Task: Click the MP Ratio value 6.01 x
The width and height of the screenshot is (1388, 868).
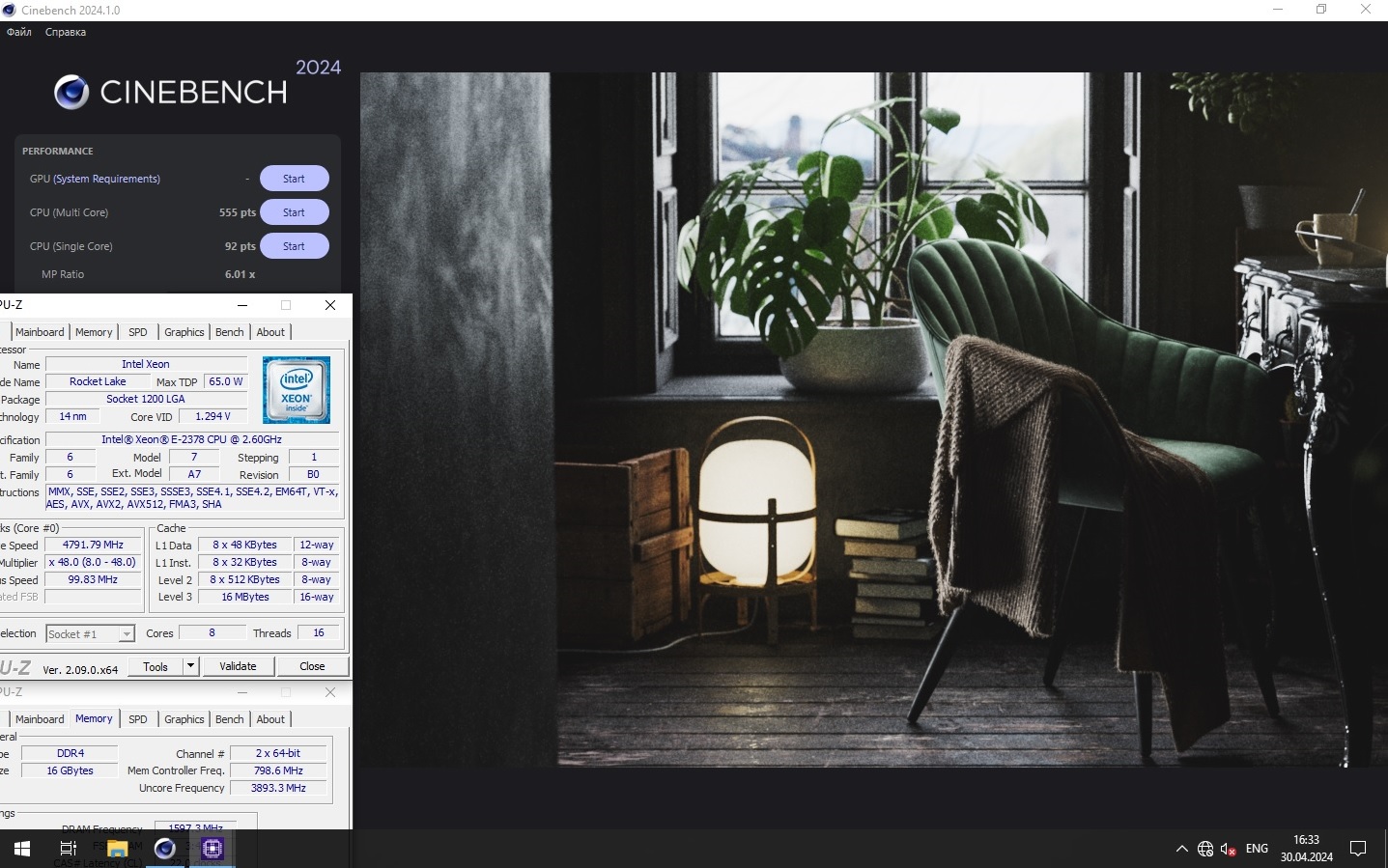Action: click(241, 274)
